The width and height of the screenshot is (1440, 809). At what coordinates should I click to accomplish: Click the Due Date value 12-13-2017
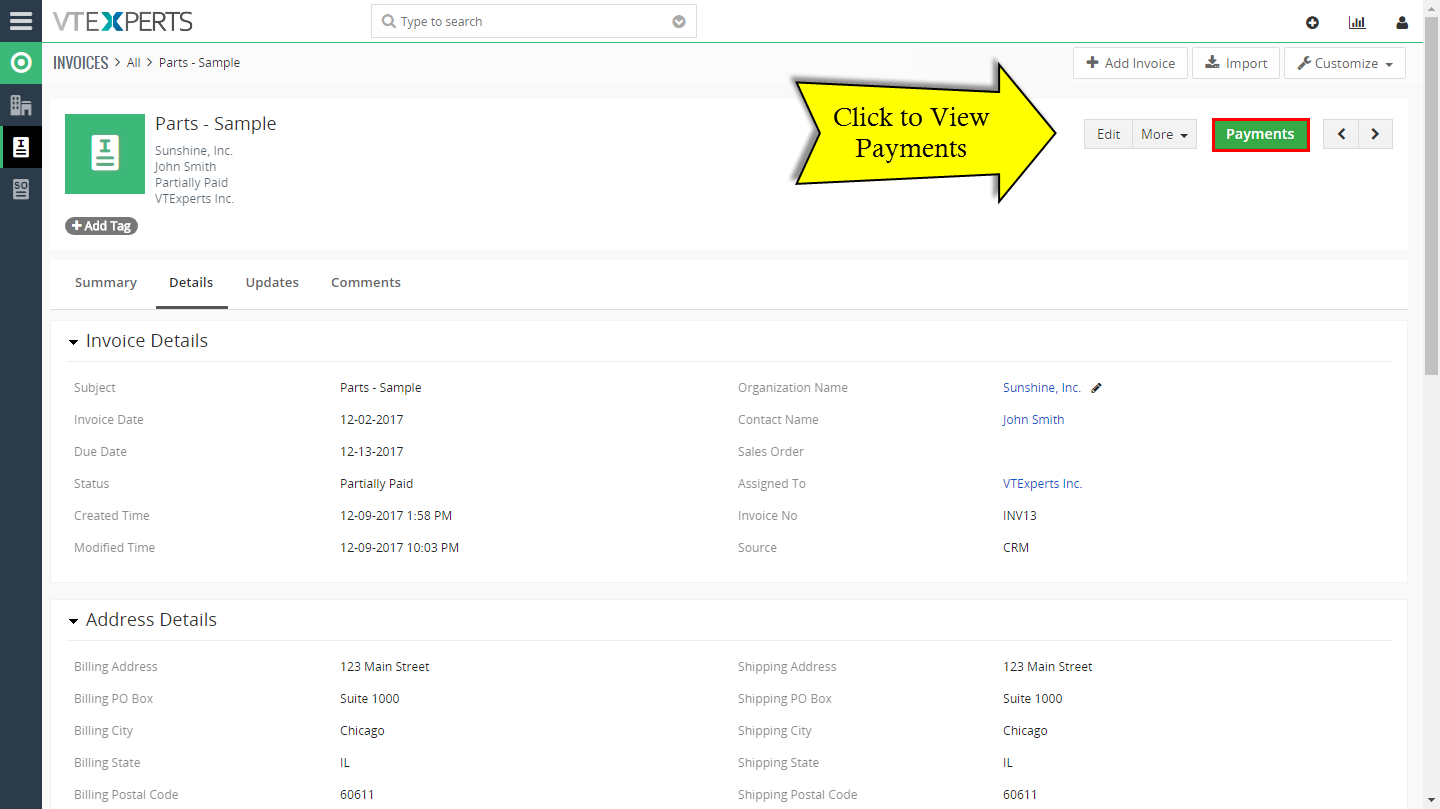click(372, 452)
